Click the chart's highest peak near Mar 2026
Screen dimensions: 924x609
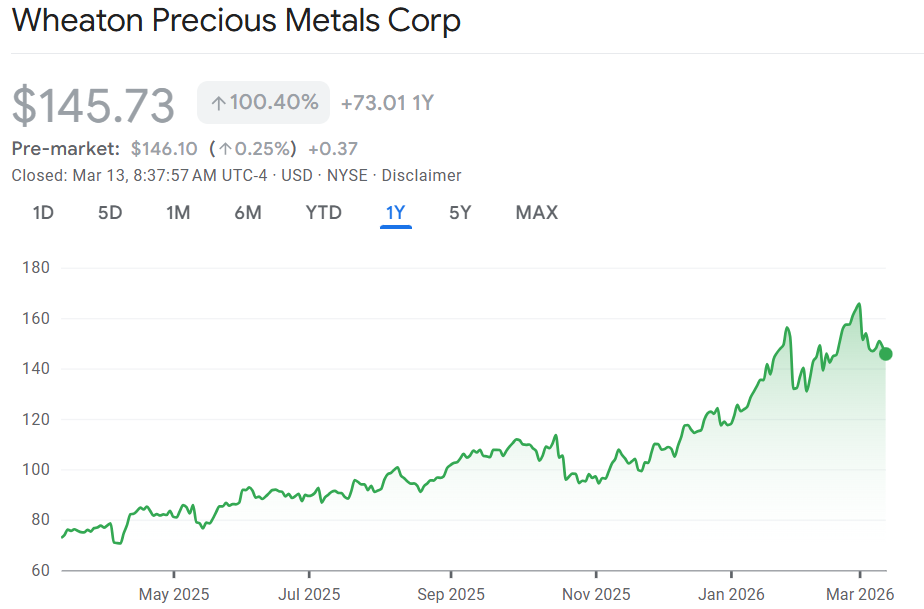click(x=859, y=304)
